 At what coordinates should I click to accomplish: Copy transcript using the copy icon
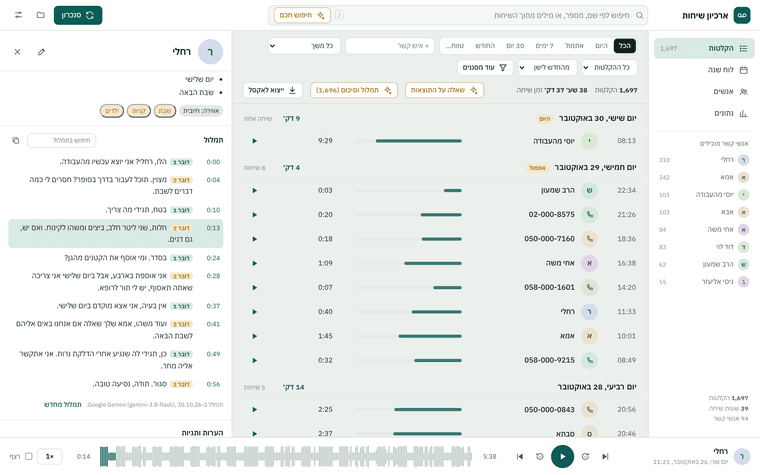(16, 141)
